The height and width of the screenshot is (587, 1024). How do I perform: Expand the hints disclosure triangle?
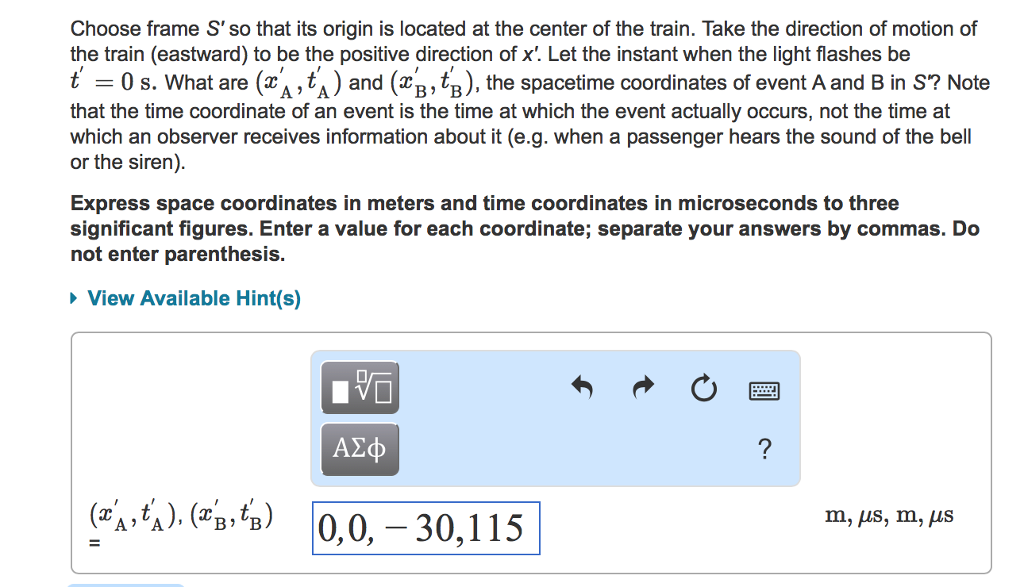(x=74, y=298)
